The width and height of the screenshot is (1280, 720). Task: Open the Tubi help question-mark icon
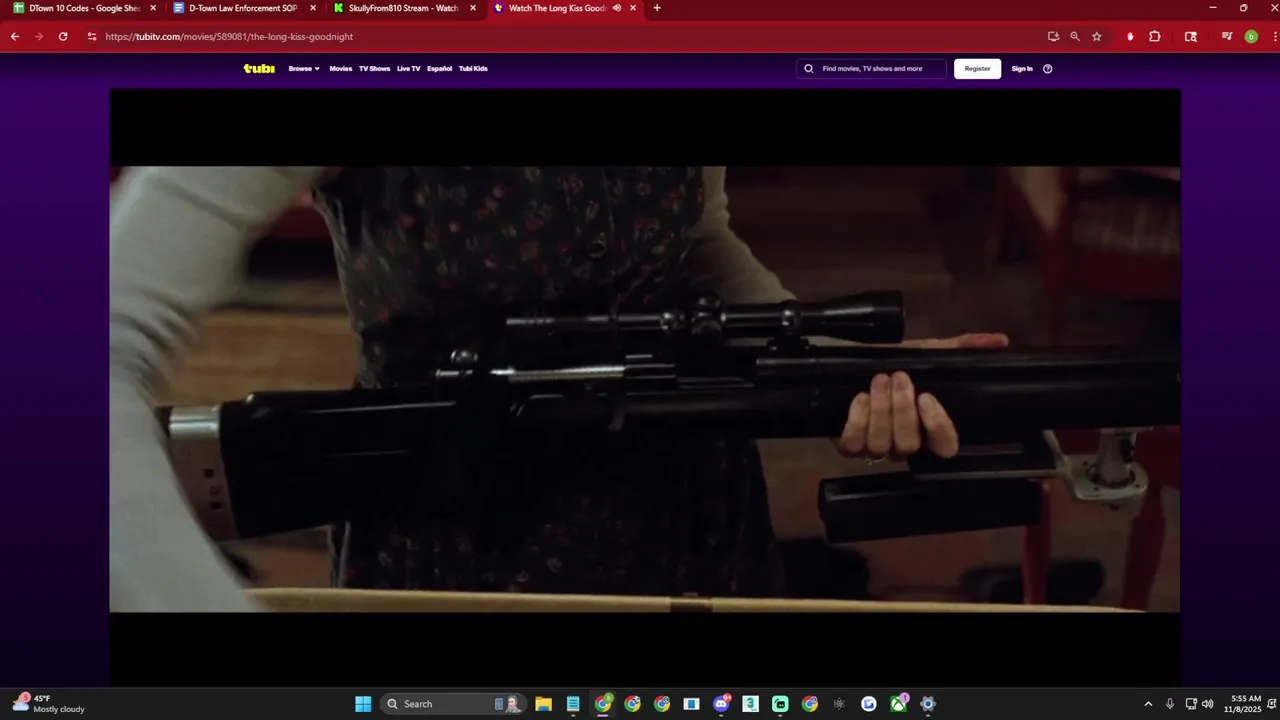pos(1048,69)
